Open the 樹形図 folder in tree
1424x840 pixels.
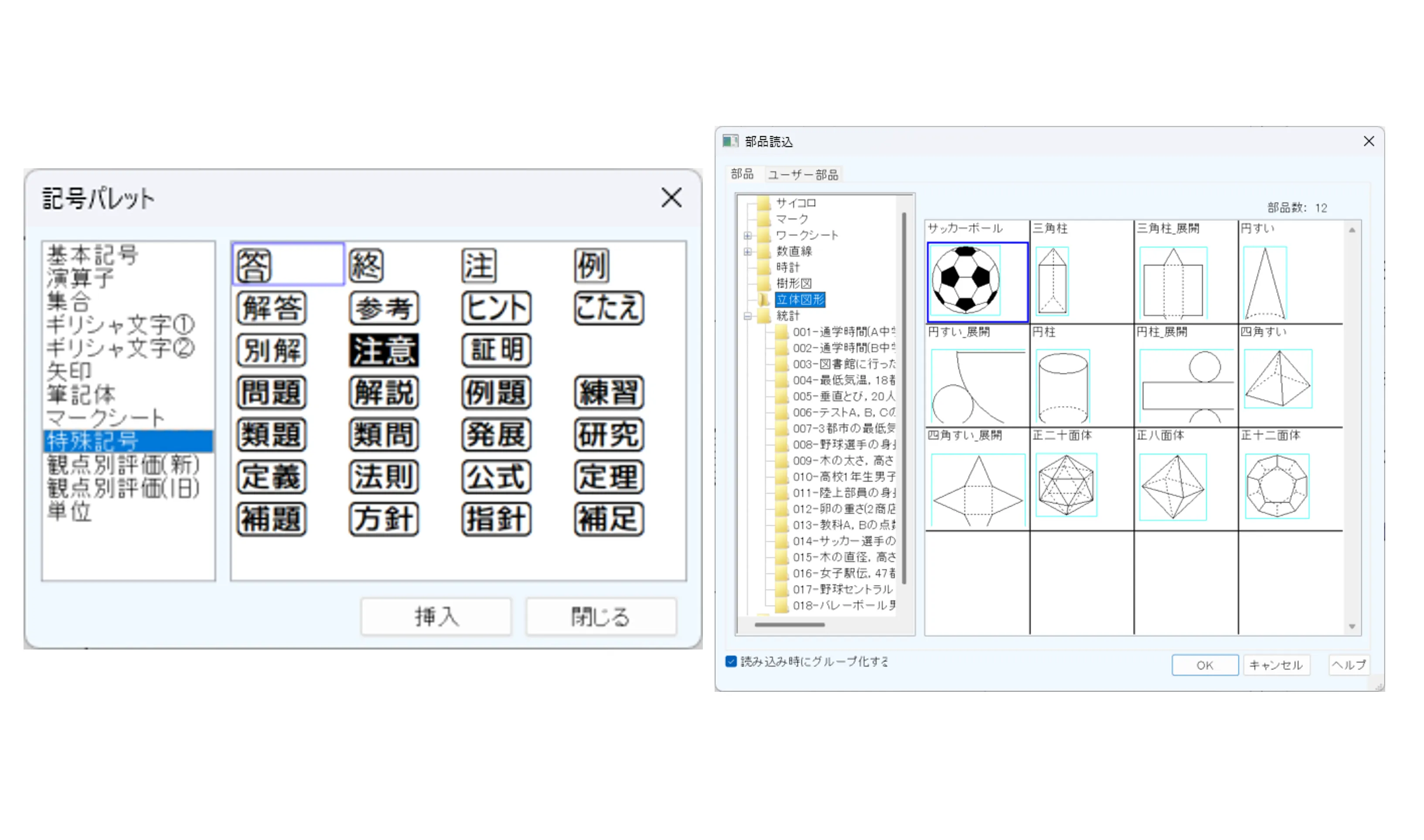(794, 283)
